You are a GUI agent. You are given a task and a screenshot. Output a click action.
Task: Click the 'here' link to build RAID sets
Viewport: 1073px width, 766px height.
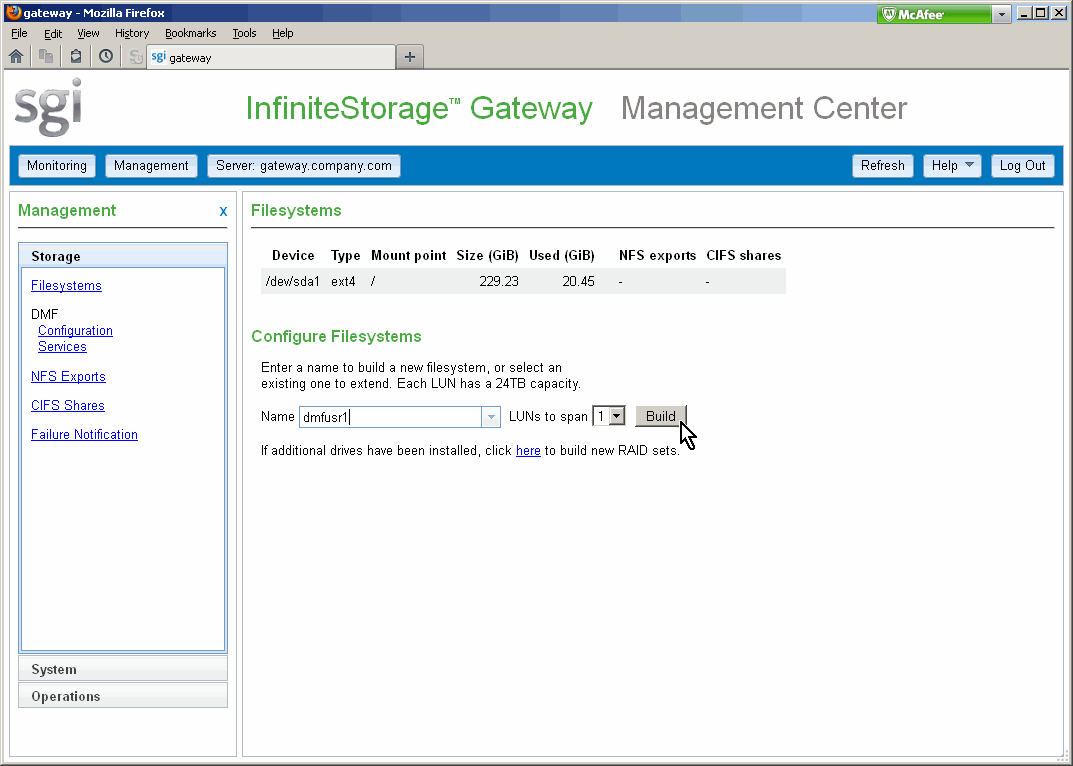coord(528,450)
